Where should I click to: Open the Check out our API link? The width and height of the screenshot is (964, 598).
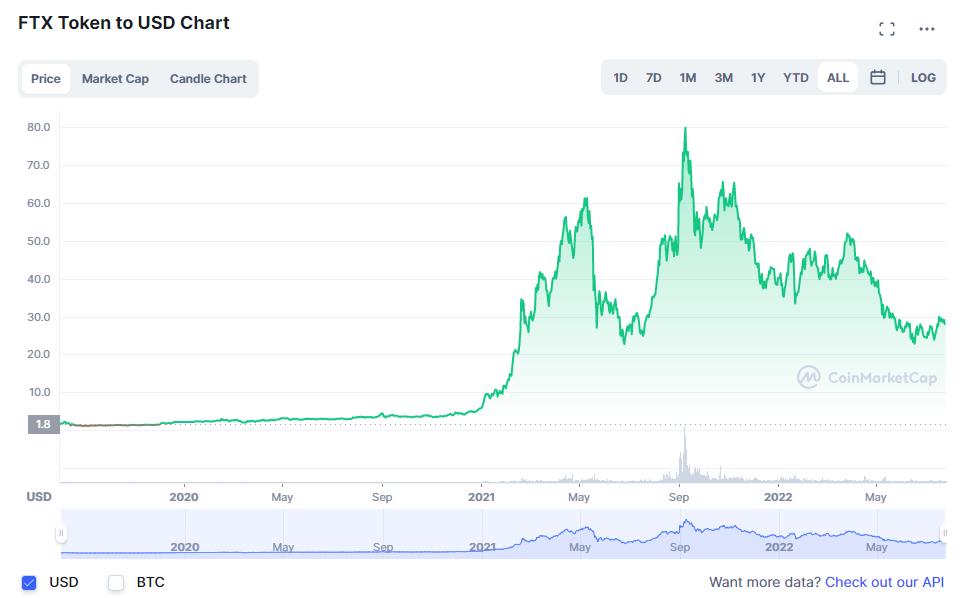click(884, 582)
